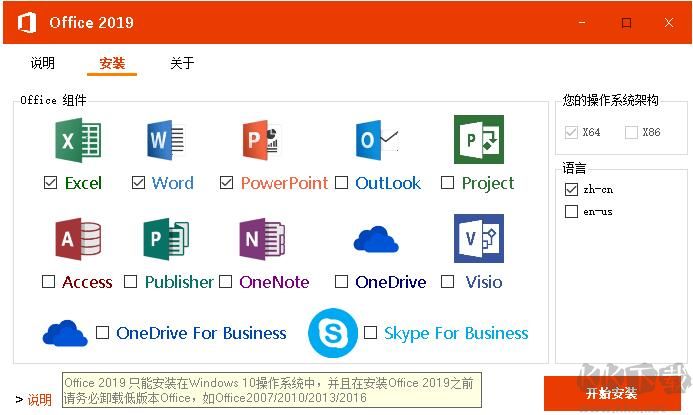Click the Word application icon
Viewport: 693px width, 415px height.
point(165,140)
